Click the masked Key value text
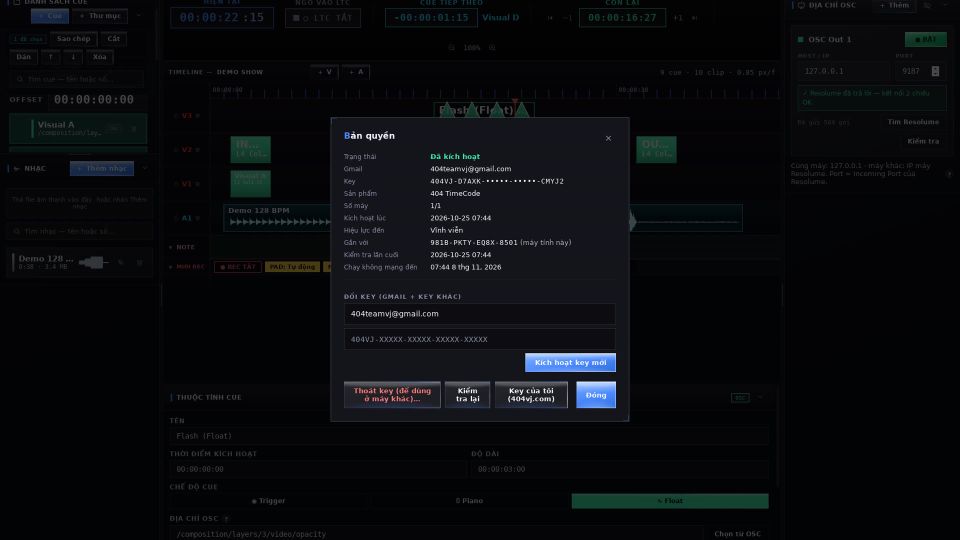 point(497,181)
